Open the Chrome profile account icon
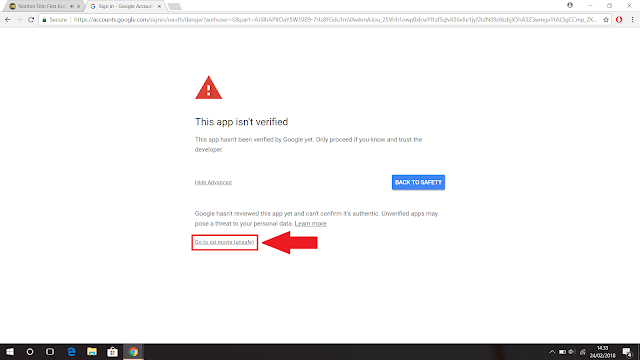The width and height of the screenshot is (640, 360). [570, 5]
